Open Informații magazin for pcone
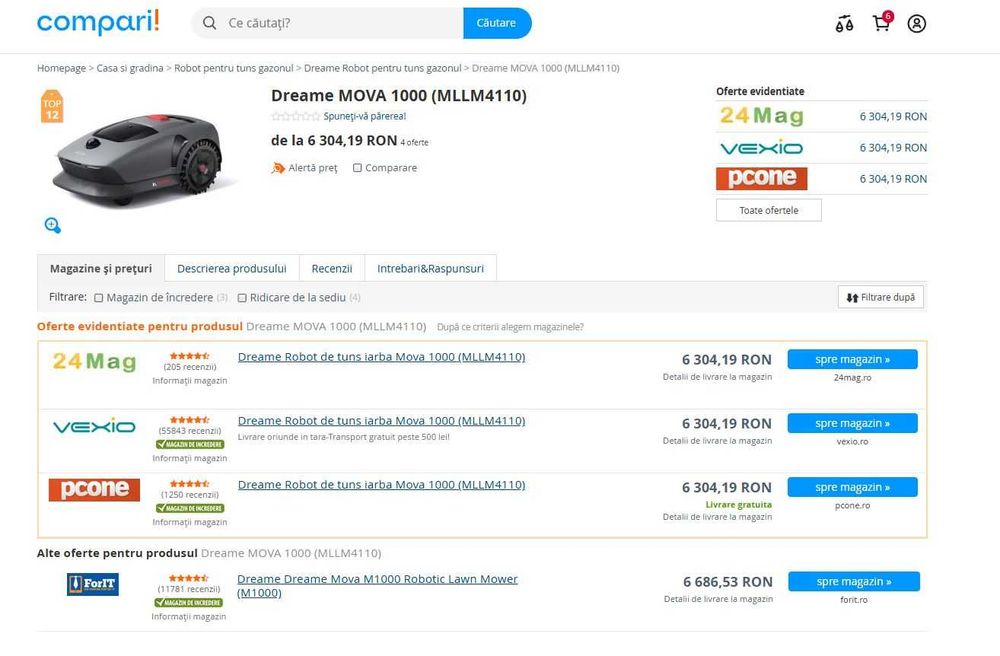The image size is (1000, 656). (189, 522)
